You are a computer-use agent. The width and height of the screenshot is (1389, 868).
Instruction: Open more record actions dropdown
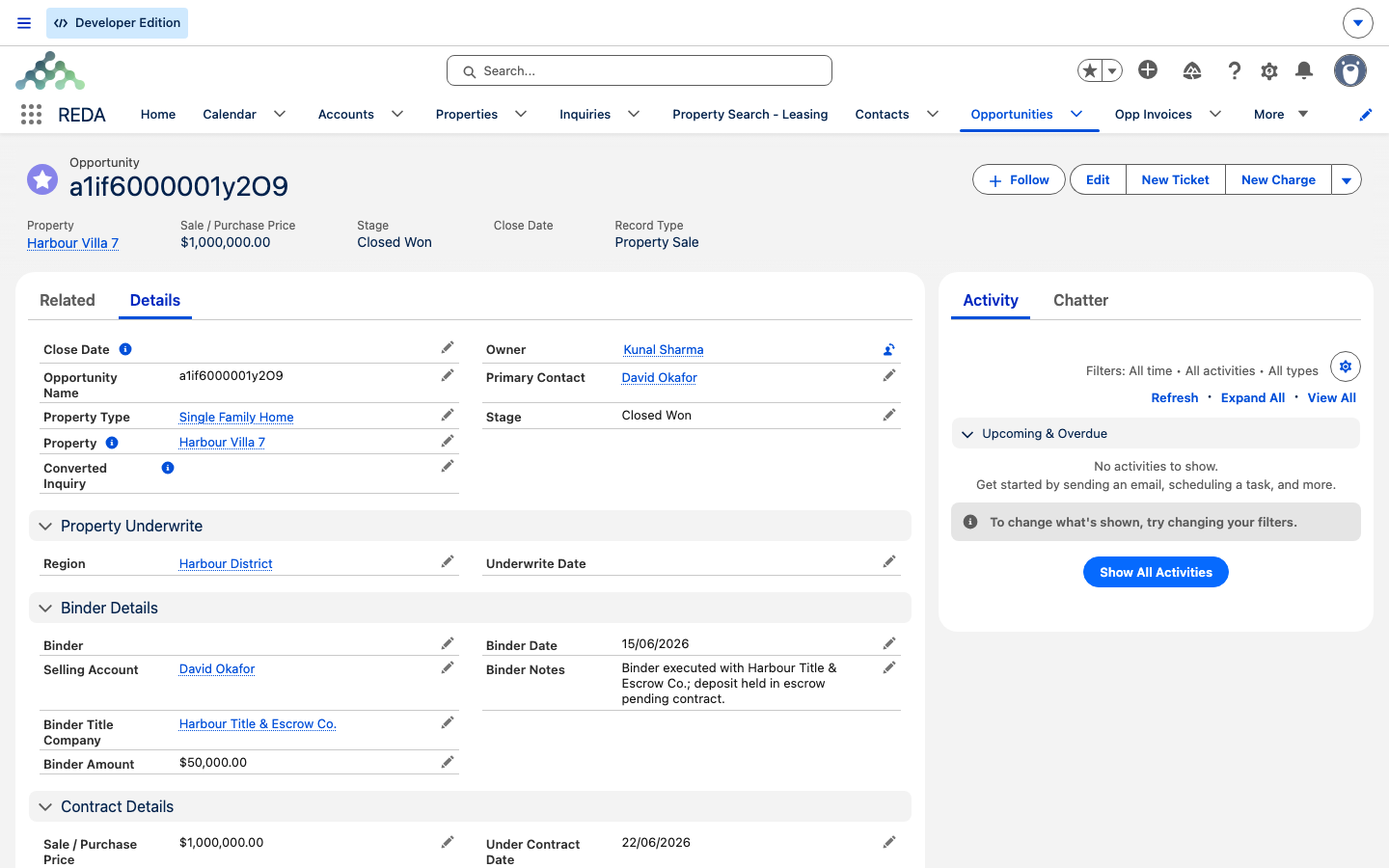(1347, 179)
